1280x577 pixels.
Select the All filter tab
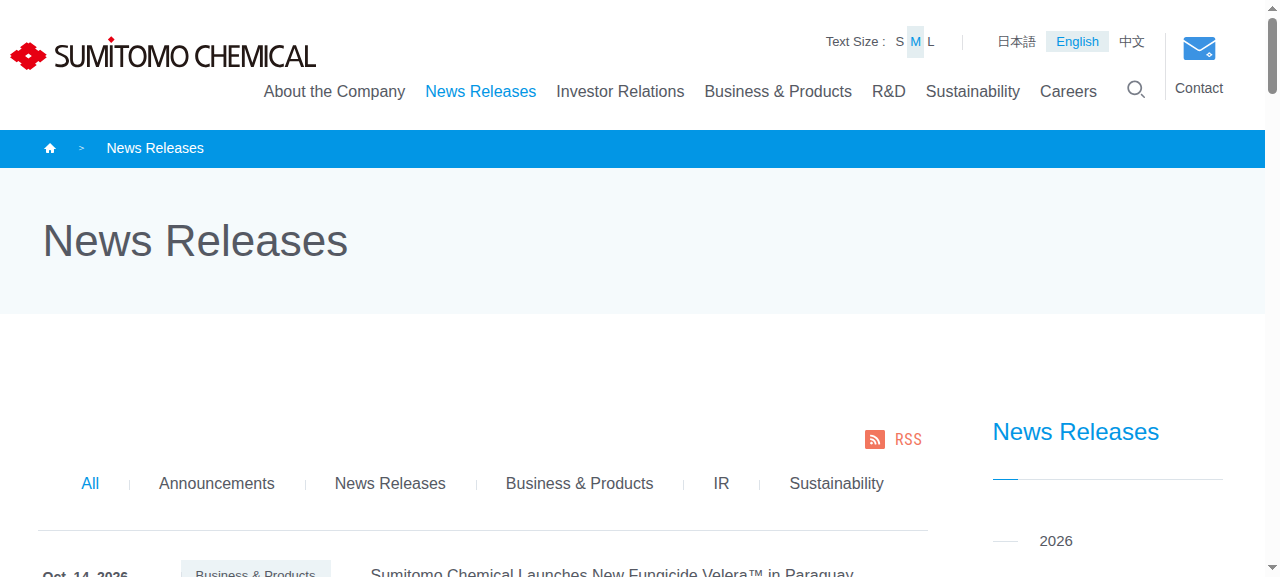90,484
